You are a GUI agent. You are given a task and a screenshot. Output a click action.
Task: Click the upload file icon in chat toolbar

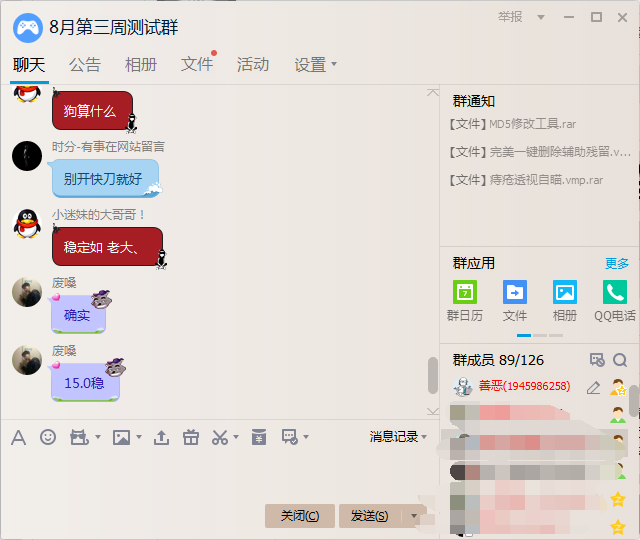coord(161,437)
